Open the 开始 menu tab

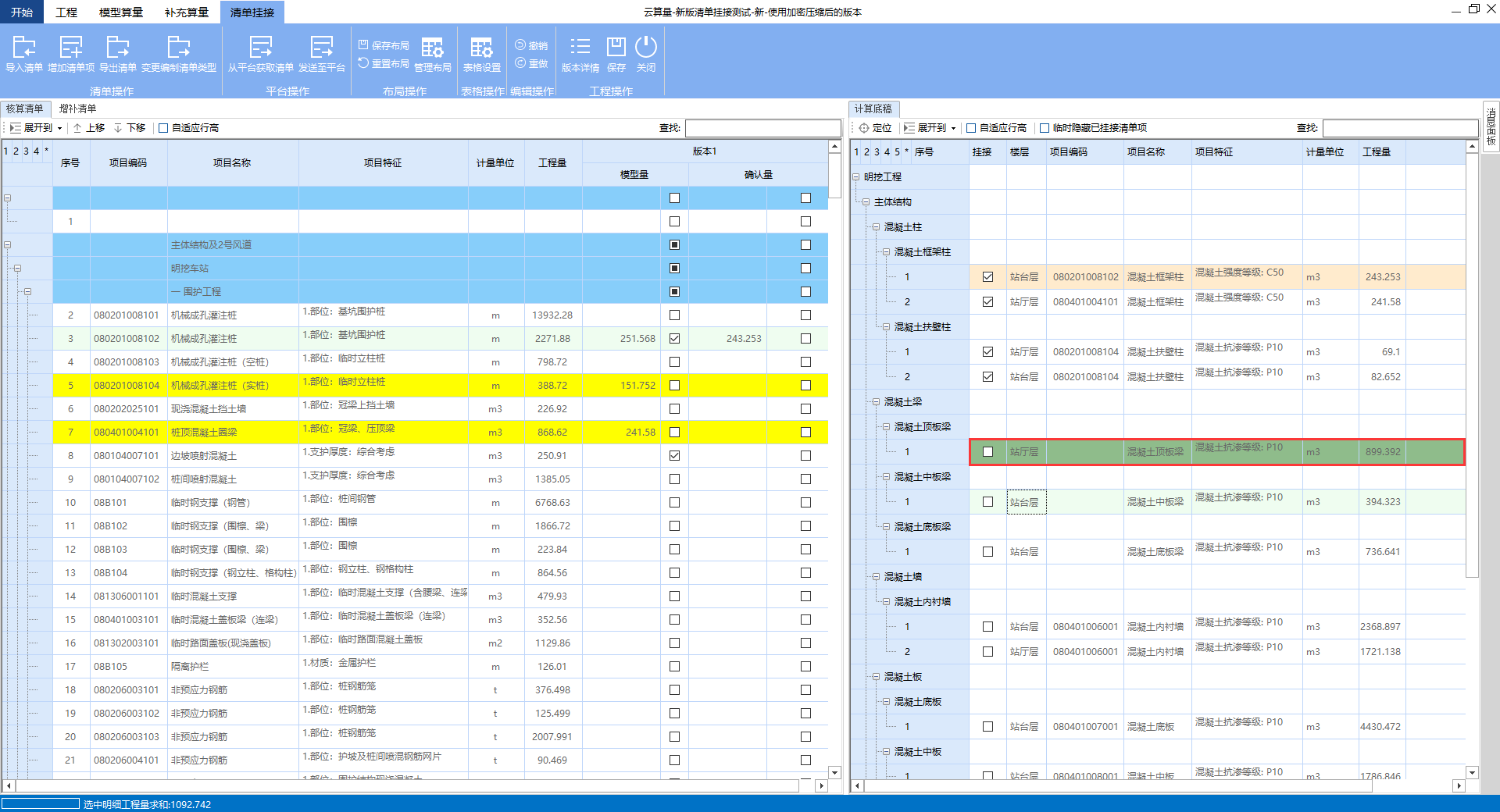22,12
